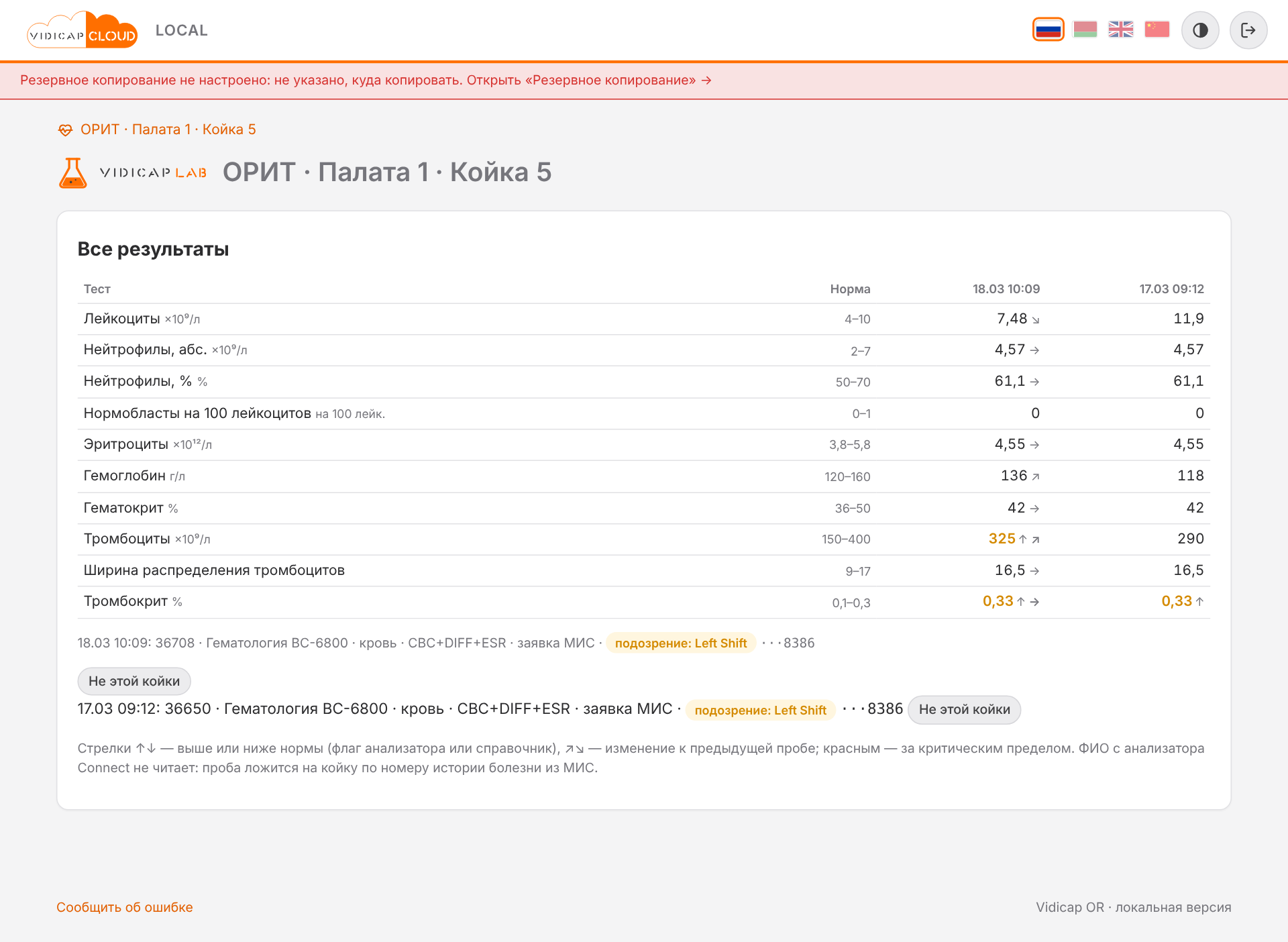Click the gray 'Не этой койки' button under the 18.03 sample

134,681
